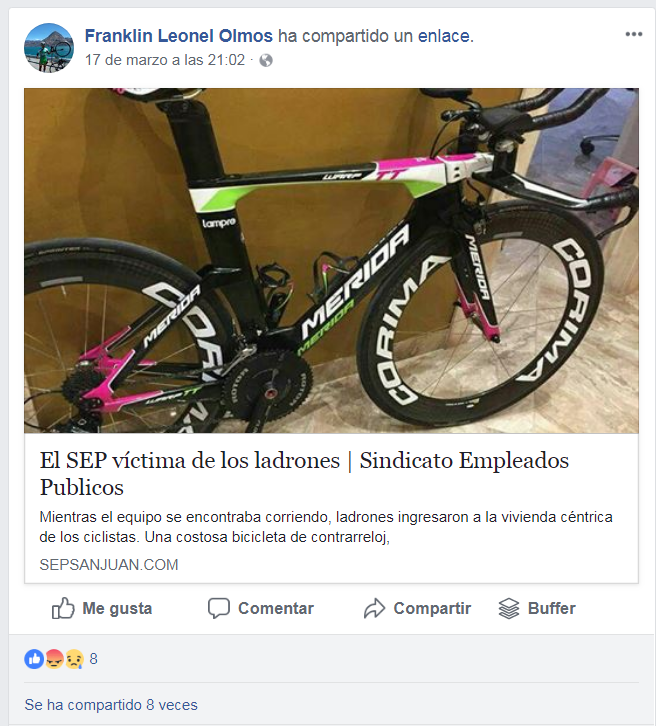Image resolution: width=656 pixels, height=726 pixels.
Task: Open Franklin Leonel Olmos profile picture
Action: [49, 48]
